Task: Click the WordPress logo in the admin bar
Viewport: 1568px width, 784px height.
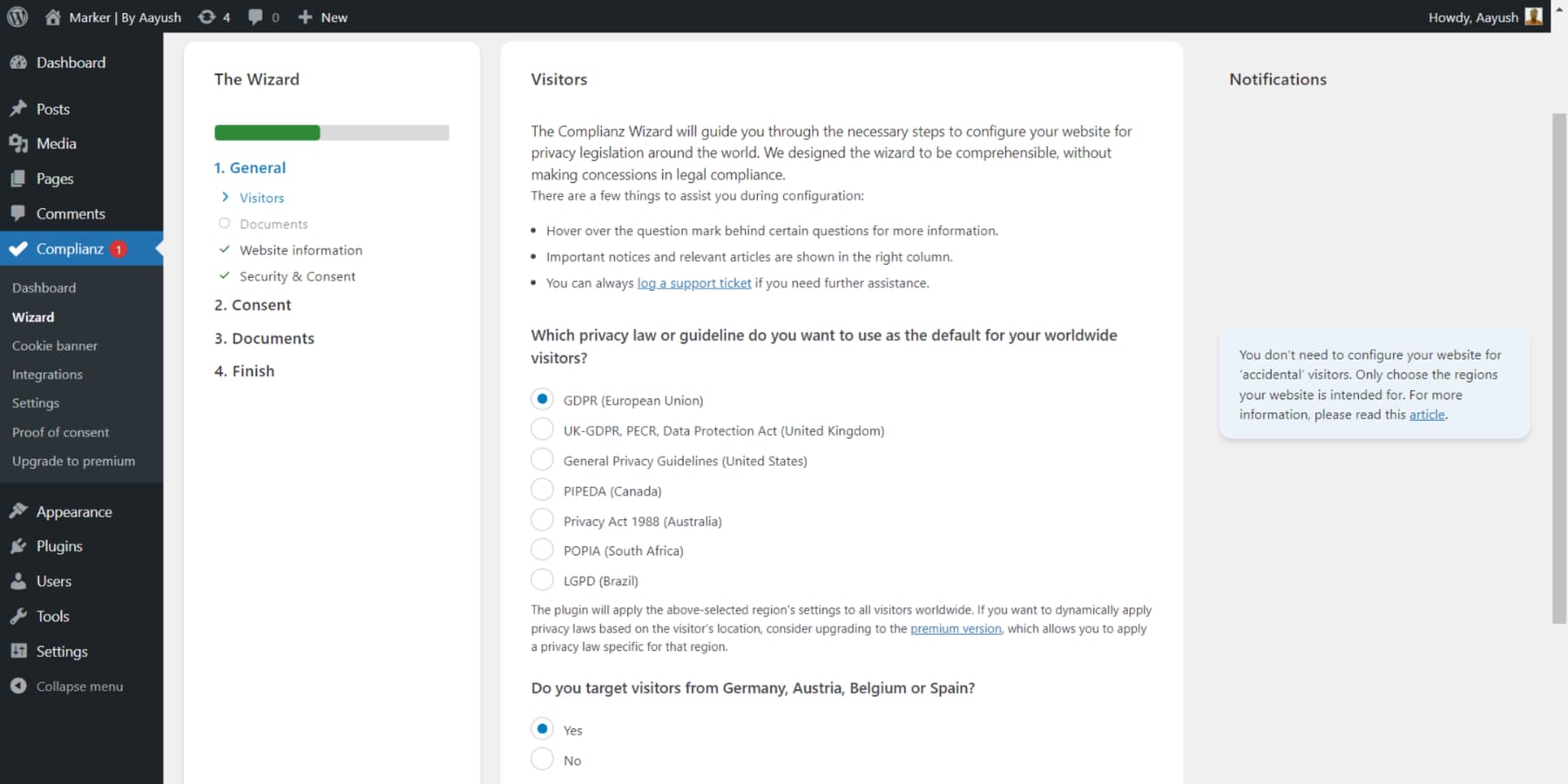Action: pyautogui.click(x=17, y=16)
